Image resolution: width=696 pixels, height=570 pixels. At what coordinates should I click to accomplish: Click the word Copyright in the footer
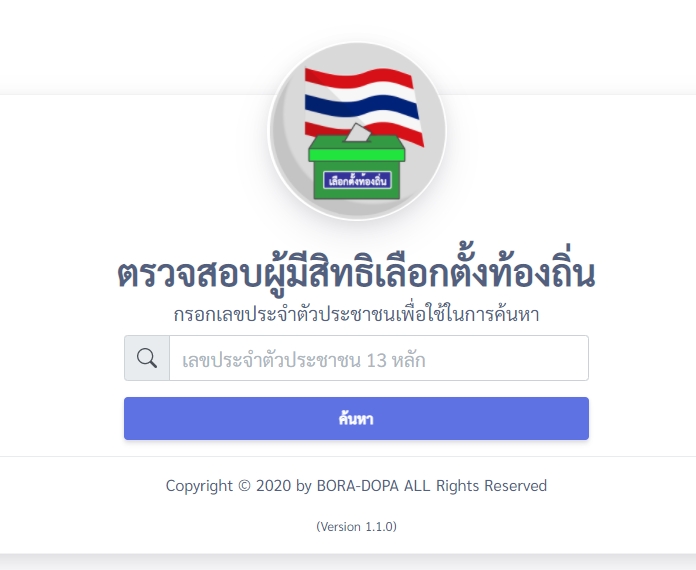199,486
